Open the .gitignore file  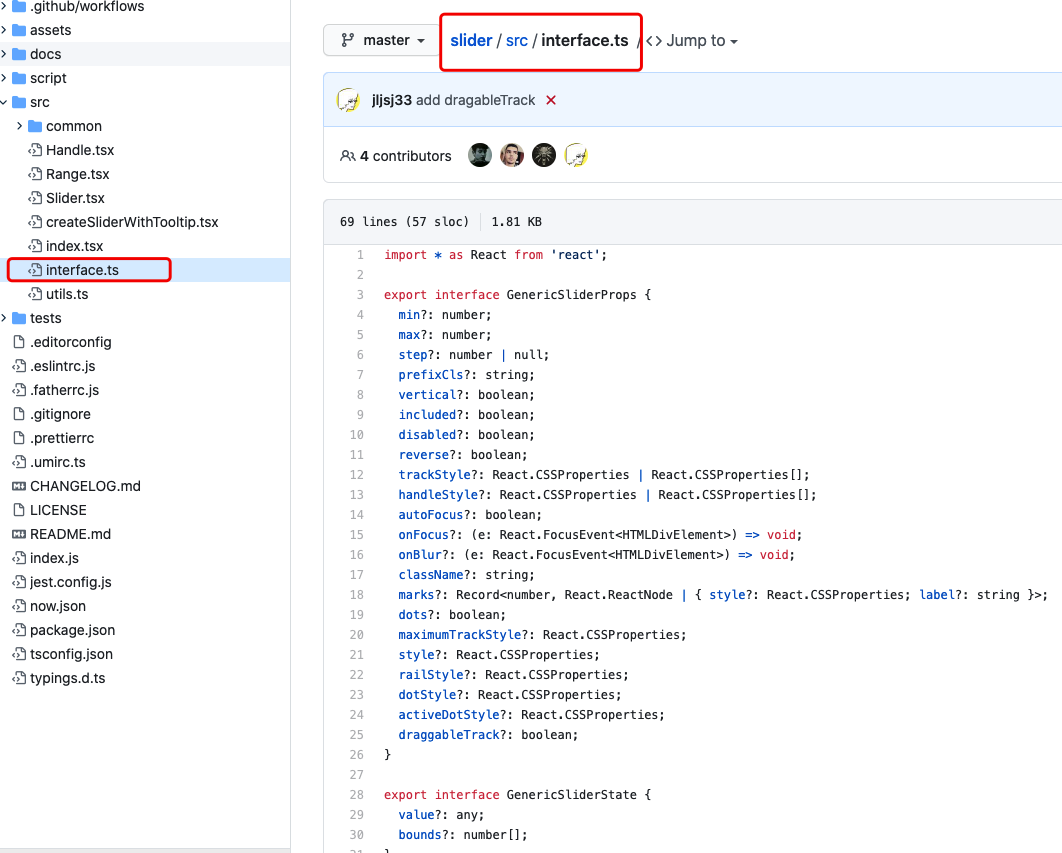[x=60, y=414]
